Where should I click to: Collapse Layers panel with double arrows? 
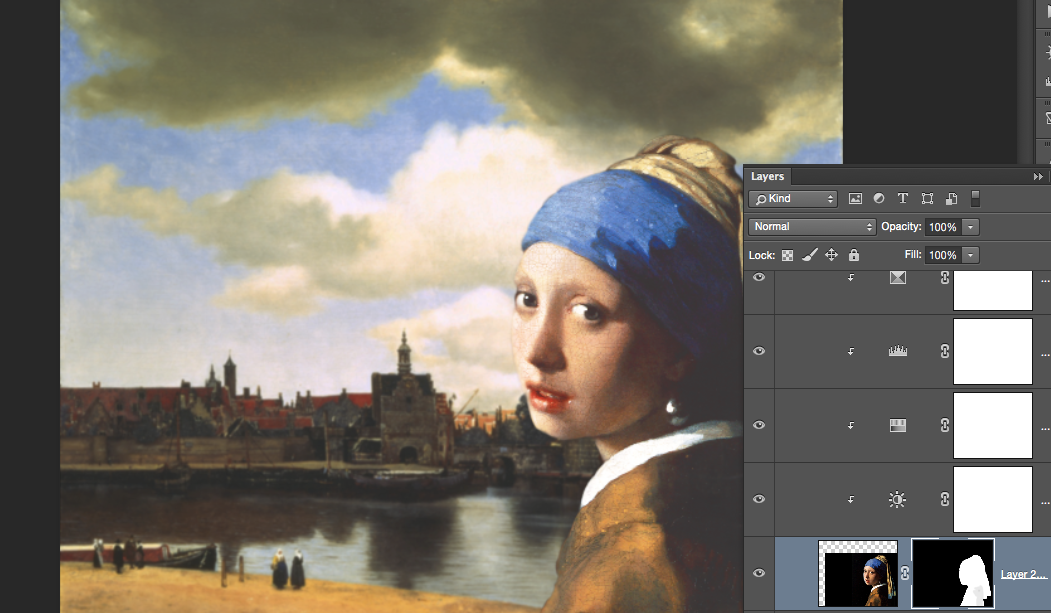[x=1038, y=177]
